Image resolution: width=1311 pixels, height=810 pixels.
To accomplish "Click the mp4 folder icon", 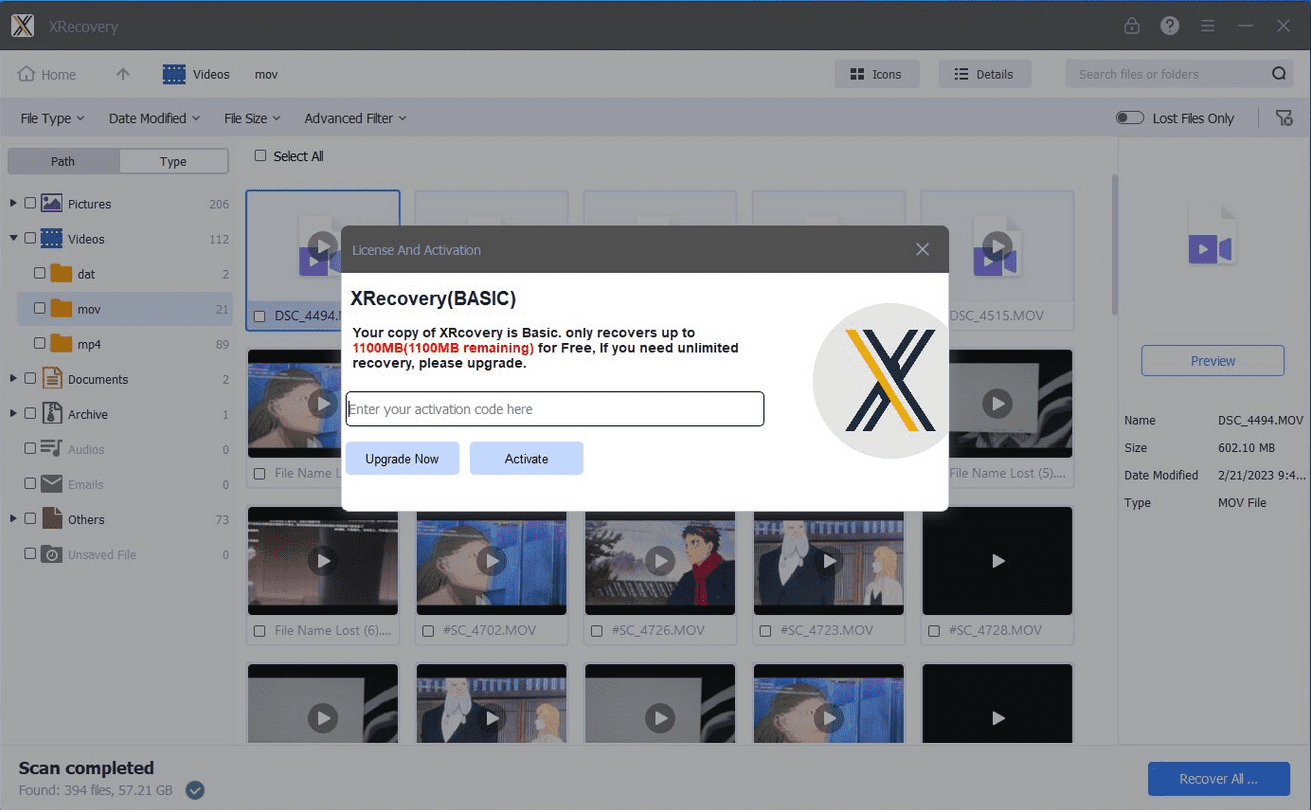I will point(61,343).
